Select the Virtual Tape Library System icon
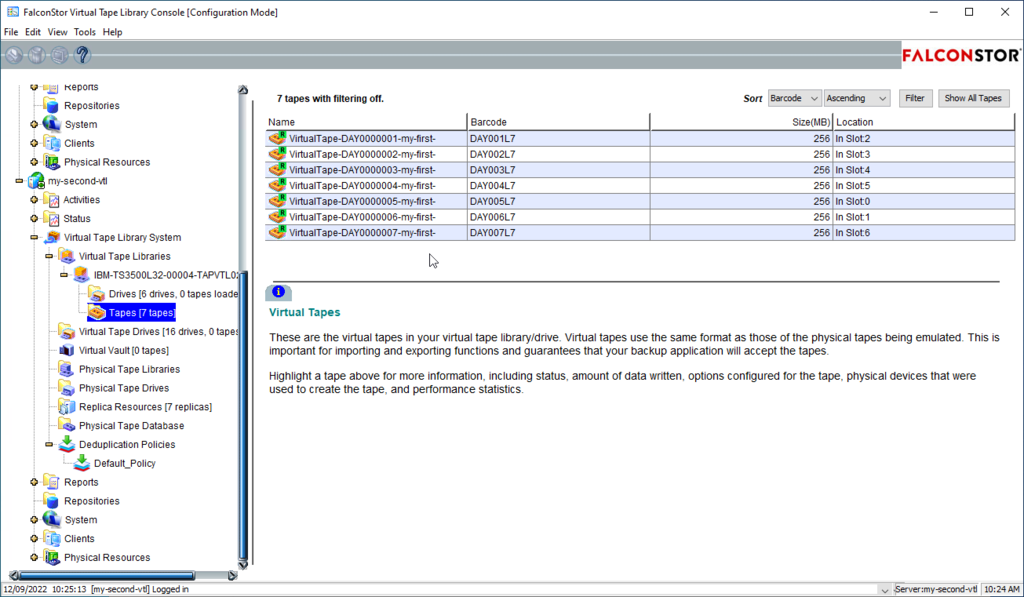Image resolution: width=1024 pixels, height=597 pixels. point(52,237)
